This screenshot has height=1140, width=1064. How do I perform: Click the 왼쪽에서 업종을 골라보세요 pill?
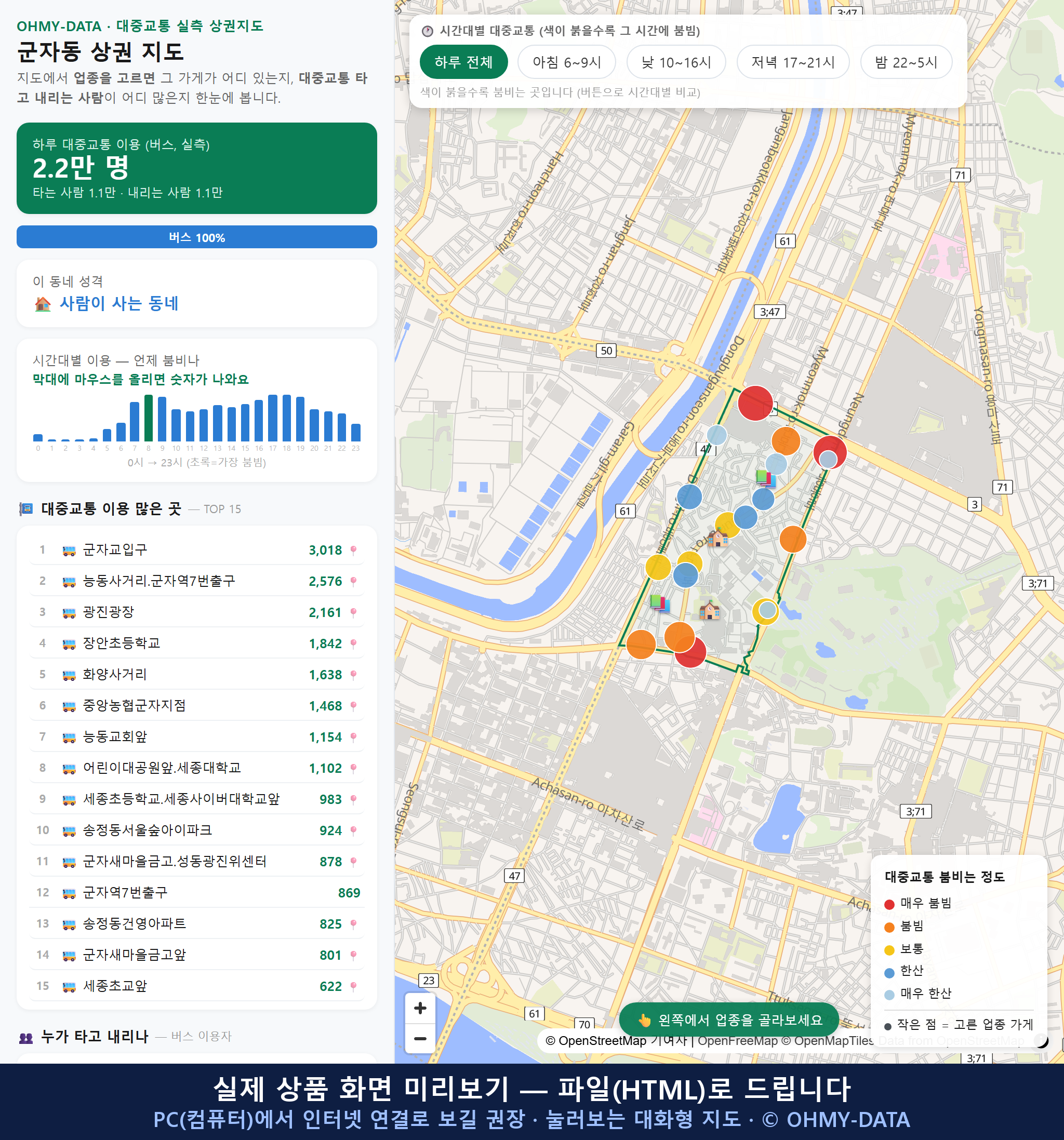pyautogui.click(x=728, y=1020)
